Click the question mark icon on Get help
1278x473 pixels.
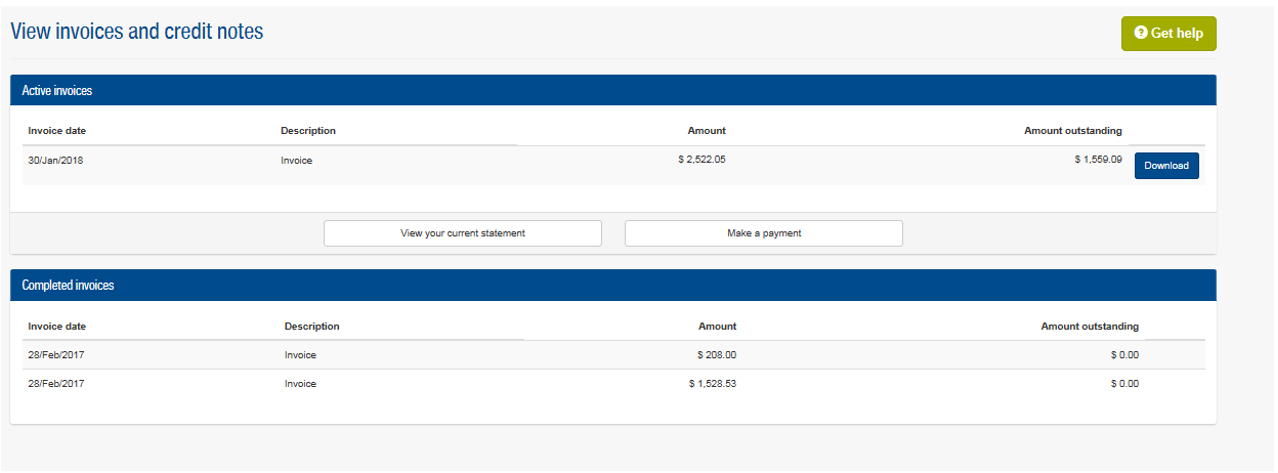[x=1141, y=33]
